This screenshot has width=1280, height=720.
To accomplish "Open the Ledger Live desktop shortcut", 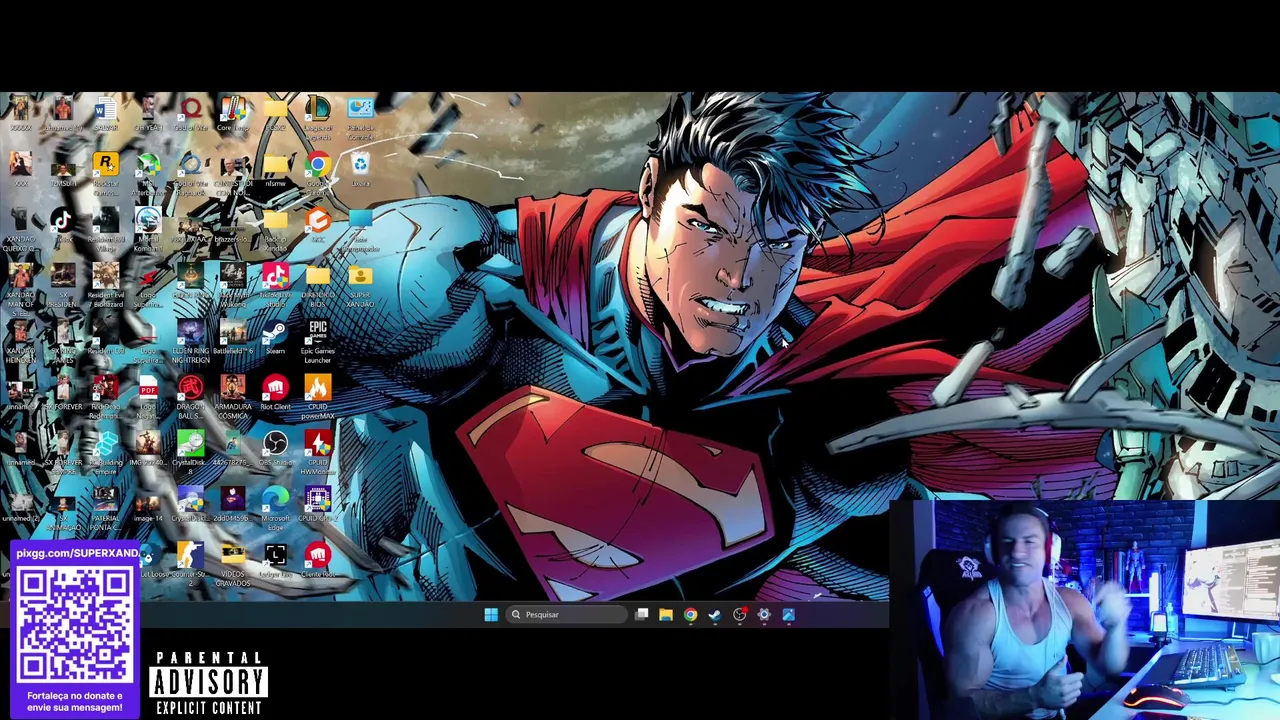I will (275, 561).
